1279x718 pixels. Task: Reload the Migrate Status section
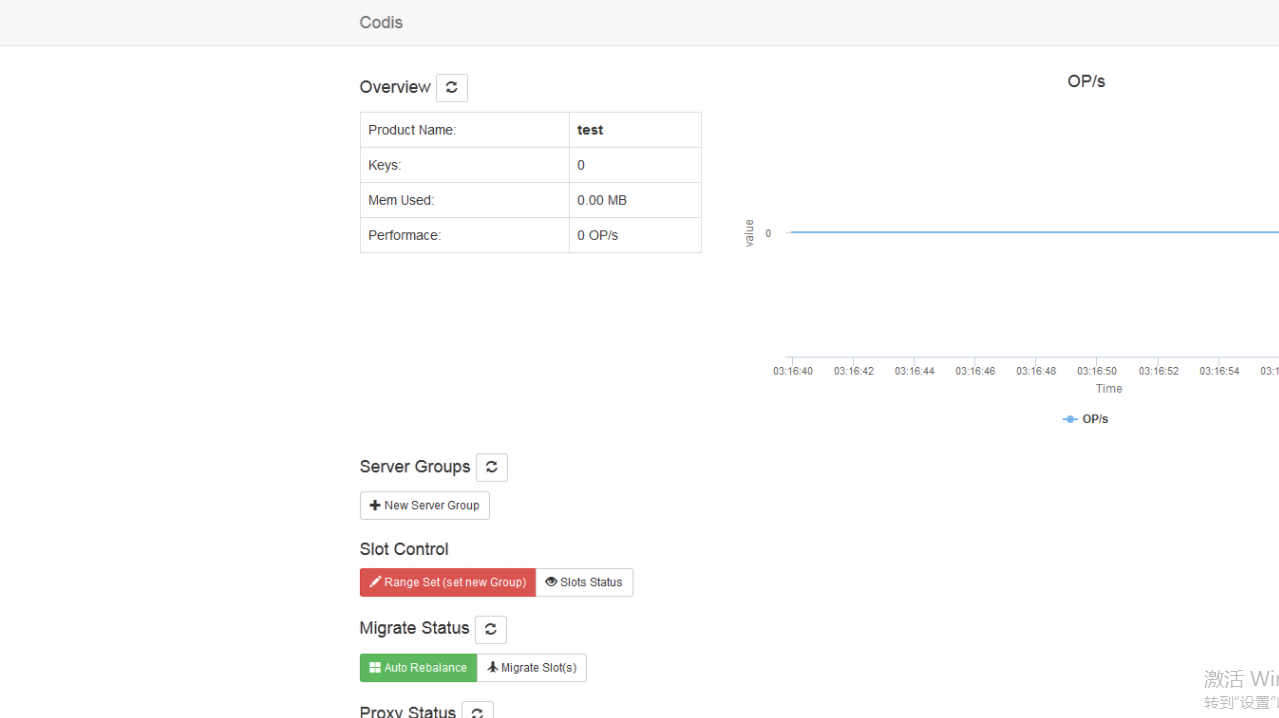coord(490,629)
